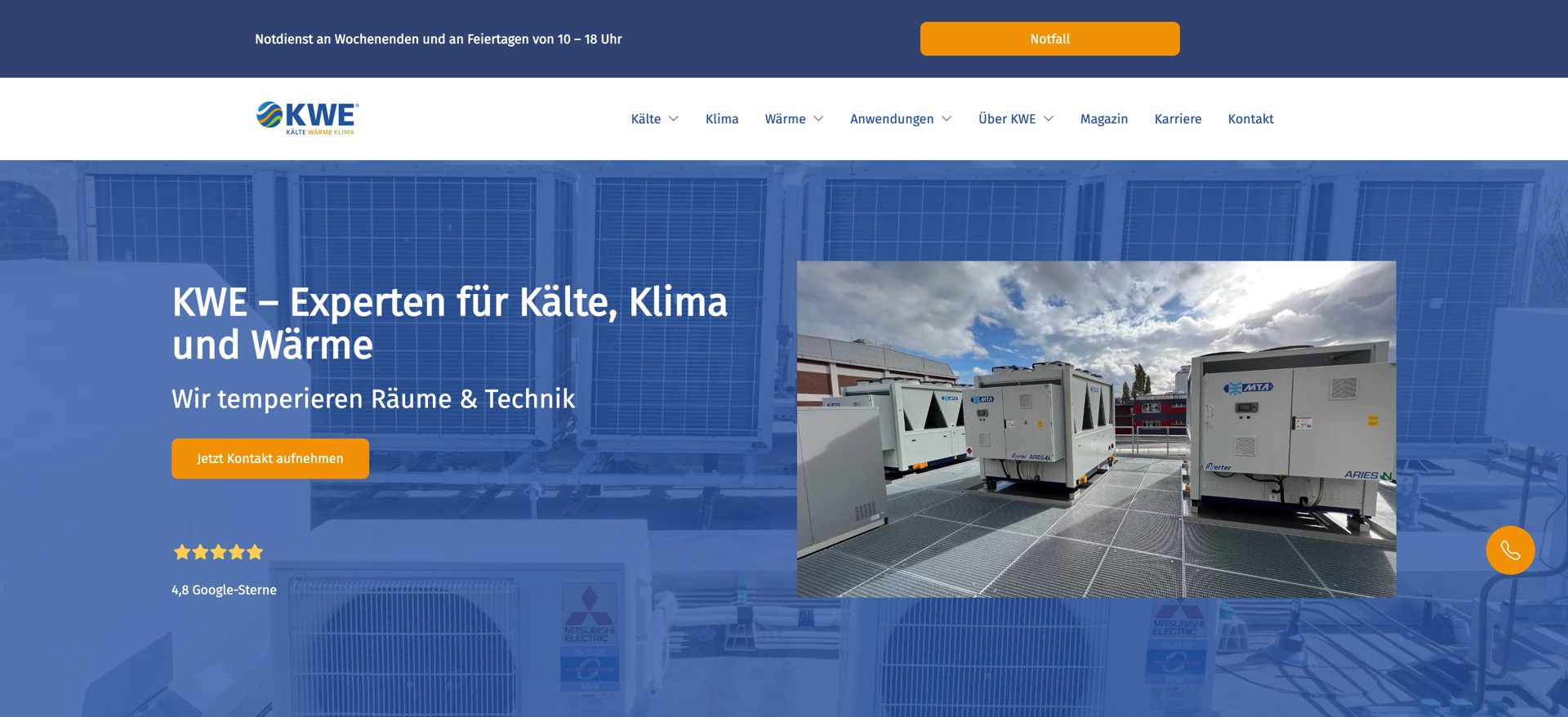Click the headline KWE – Experten für Kälte
Image resolution: width=1568 pixels, height=717 pixels.
449,323
